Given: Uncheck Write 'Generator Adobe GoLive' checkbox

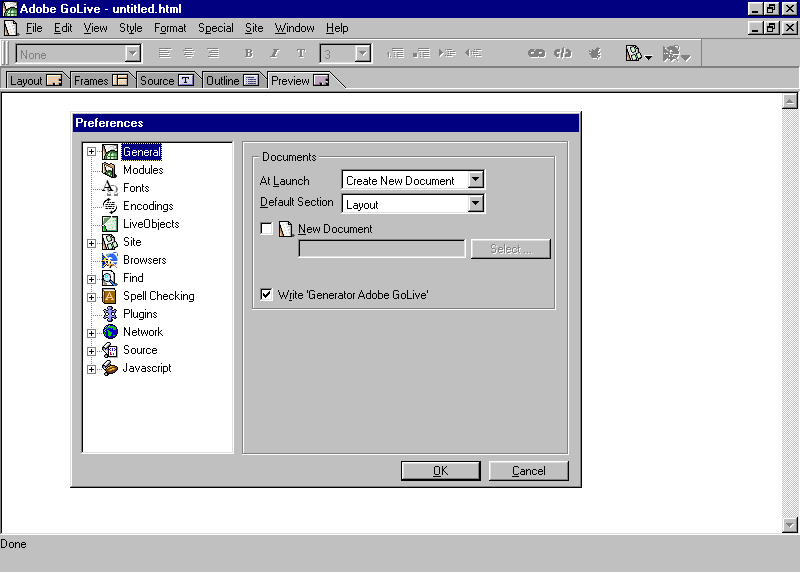Looking at the screenshot, I should point(266,294).
